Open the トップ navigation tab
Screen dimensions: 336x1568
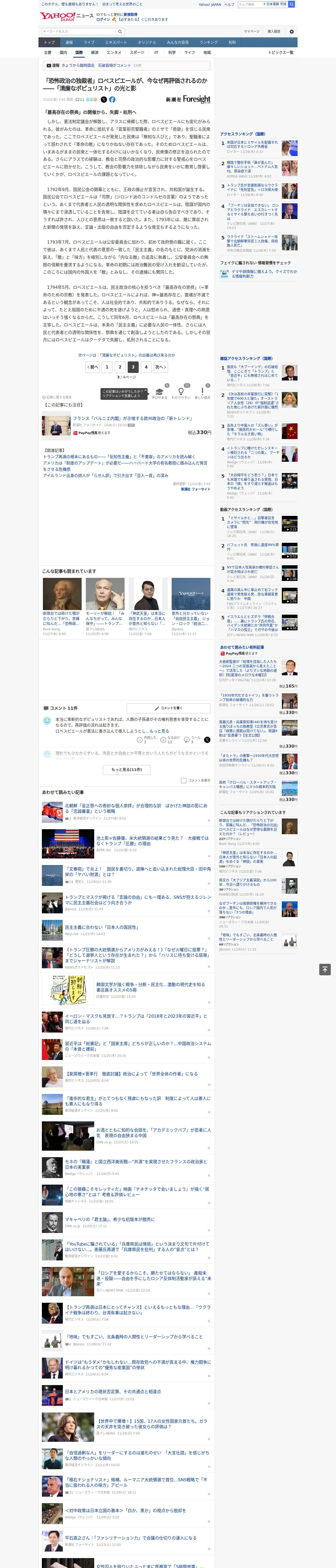click(49, 43)
